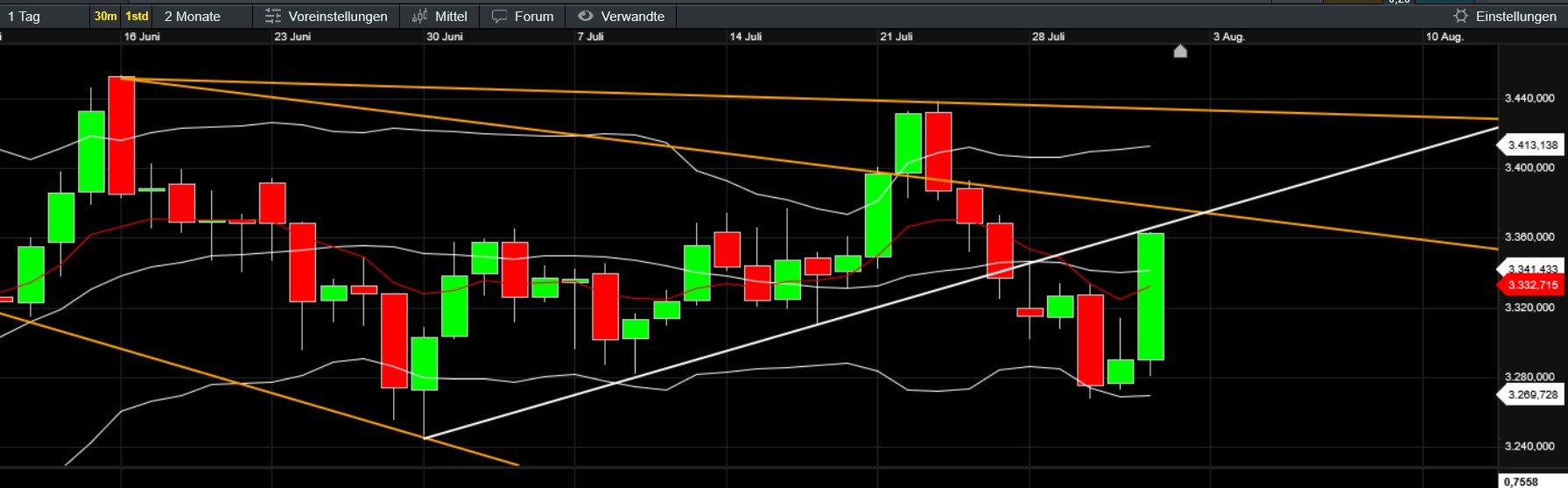The height and width of the screenshot is (488, 1568).
Task: Click the 16 Juni date label
Action: tap(142, 37)
